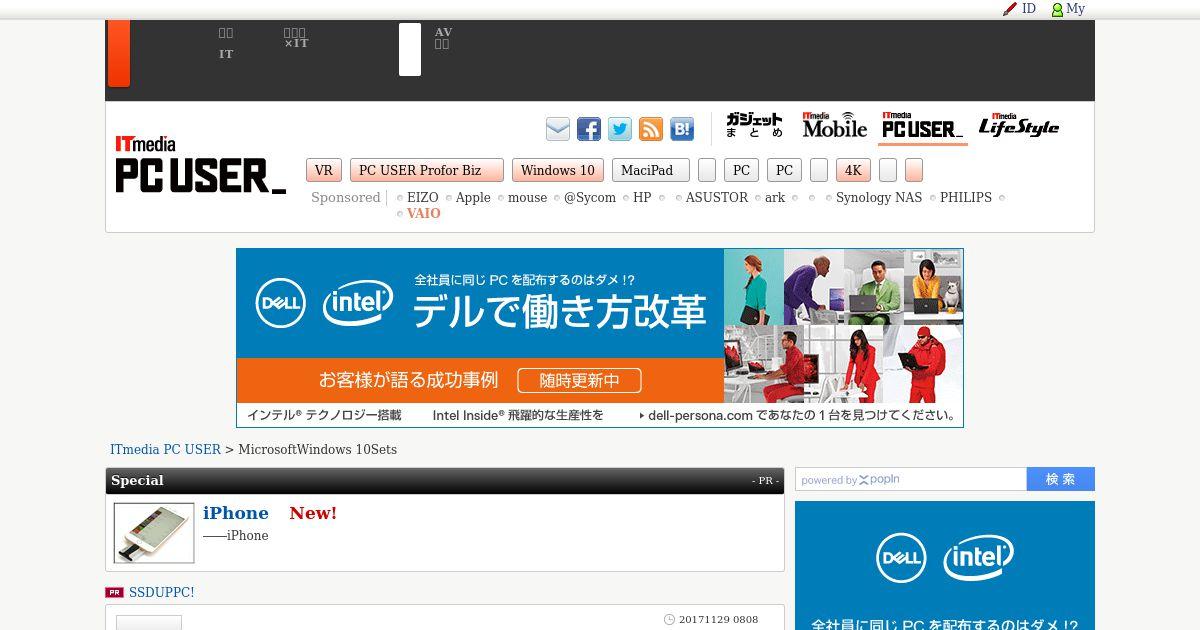1200x630 pixels.
Task: Click the pencil ID icon
Action: [1010, 9]
